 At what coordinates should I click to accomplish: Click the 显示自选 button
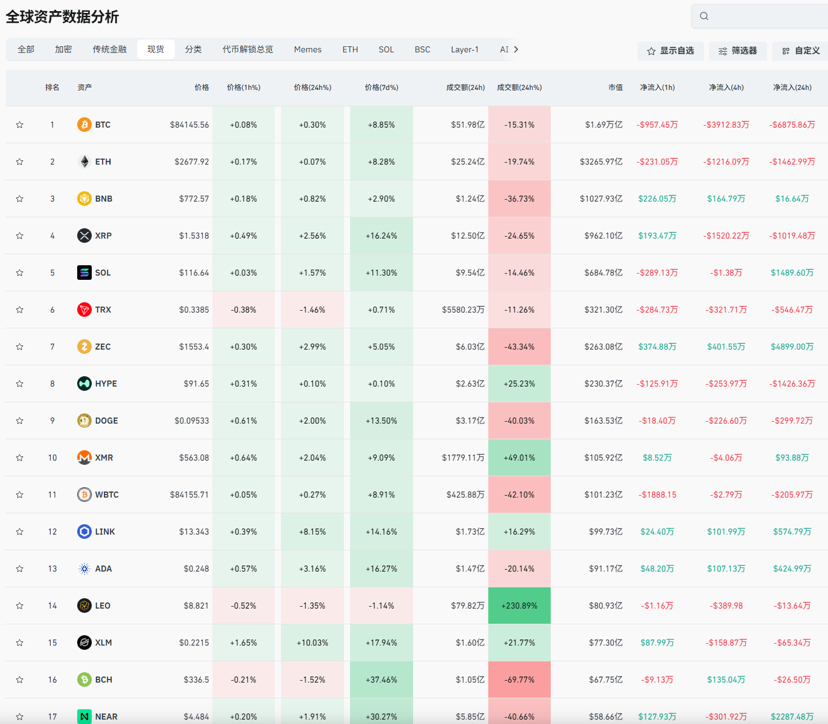pyautogui.click(x=671, y=51)
